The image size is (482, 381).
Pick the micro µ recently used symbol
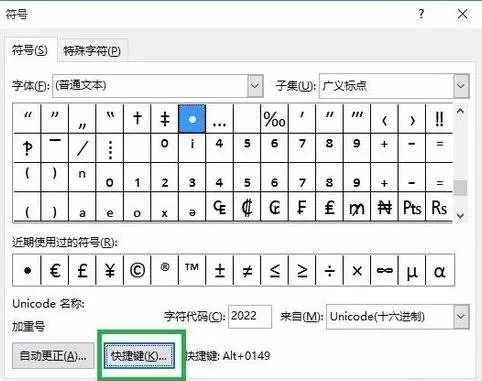(412, 270)
